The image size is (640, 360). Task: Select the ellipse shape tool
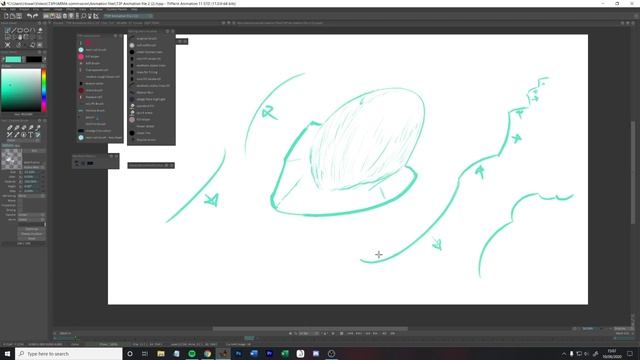coord(27,30)
